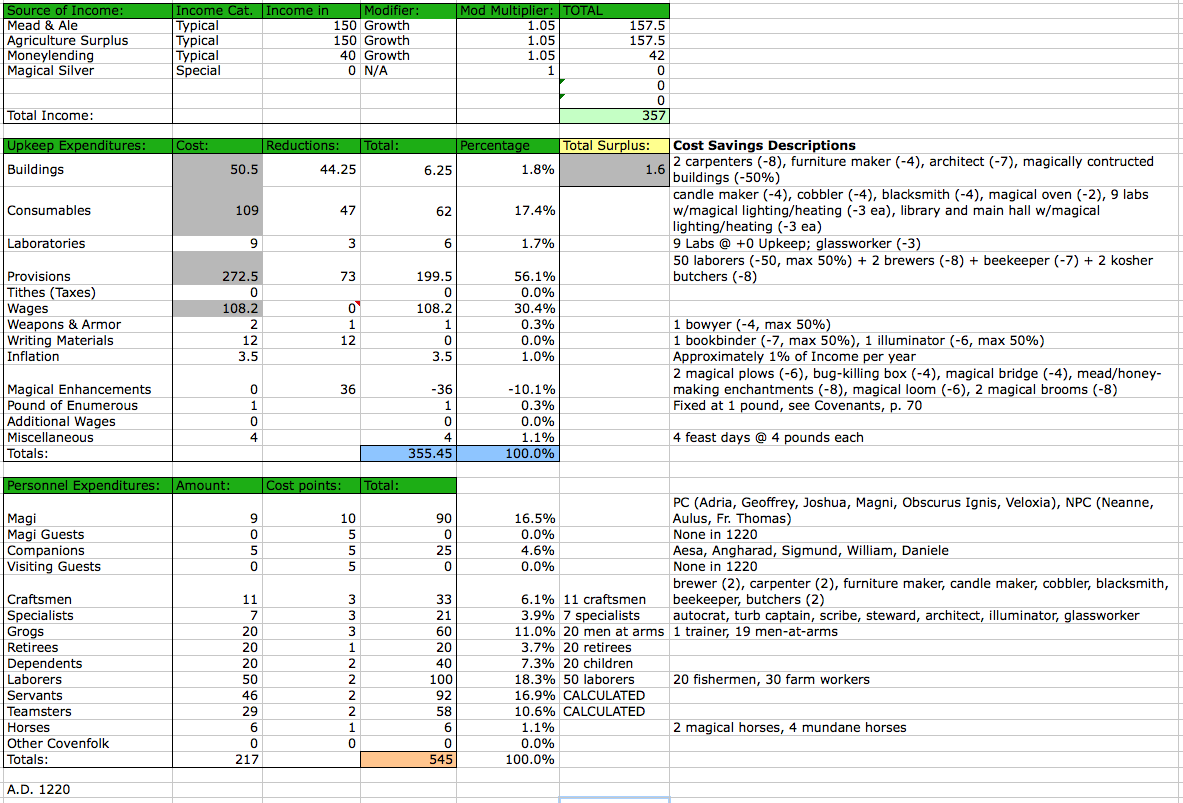Click the Consumables percentage 17.4% cell
Screen dimensions: 1183x803
pos(509,211)
